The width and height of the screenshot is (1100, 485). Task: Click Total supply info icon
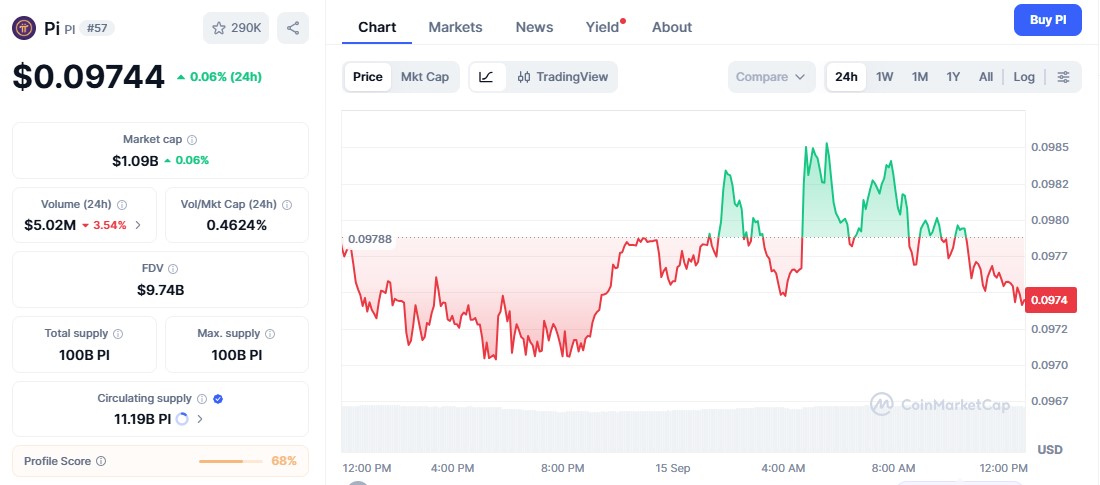click(118, 334)
